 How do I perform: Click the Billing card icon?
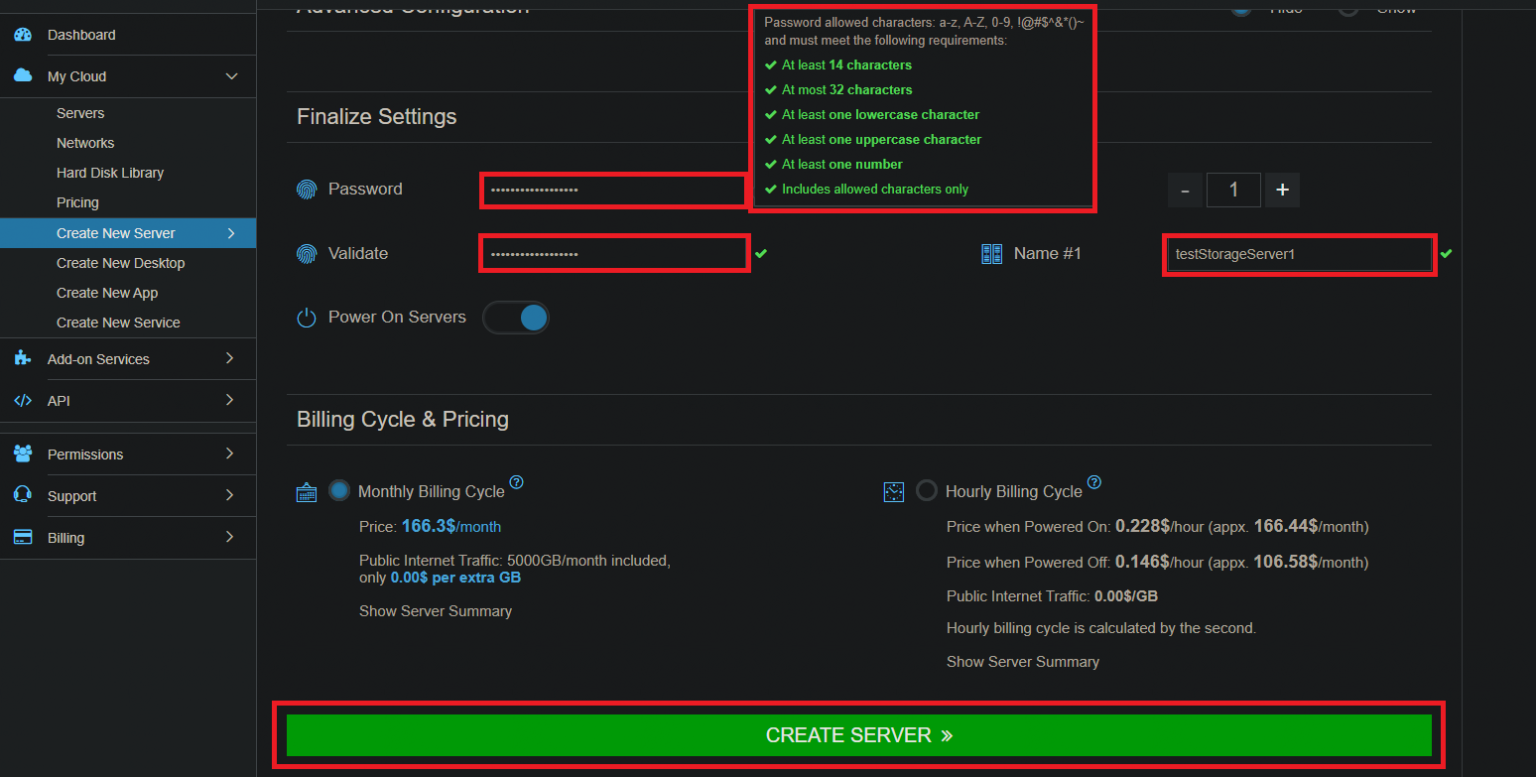[23, 537]
